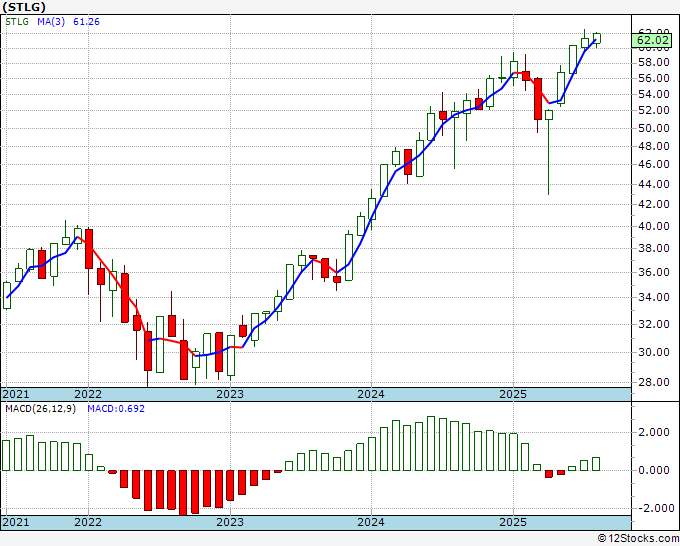Image resolution: width=680 pixels, height=546 pixels.
Task: Select the 46.00 price axis label
Action: pos(654,164)
